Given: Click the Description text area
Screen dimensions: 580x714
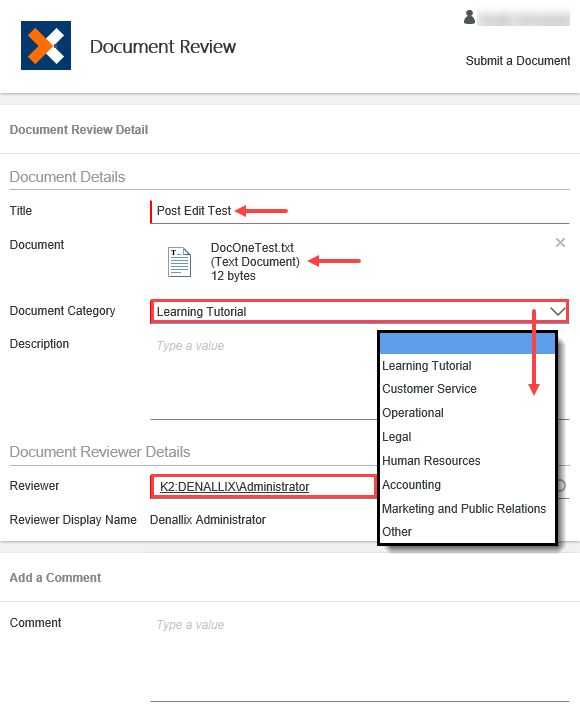Looking at the screenshot, I should point(264,376).
